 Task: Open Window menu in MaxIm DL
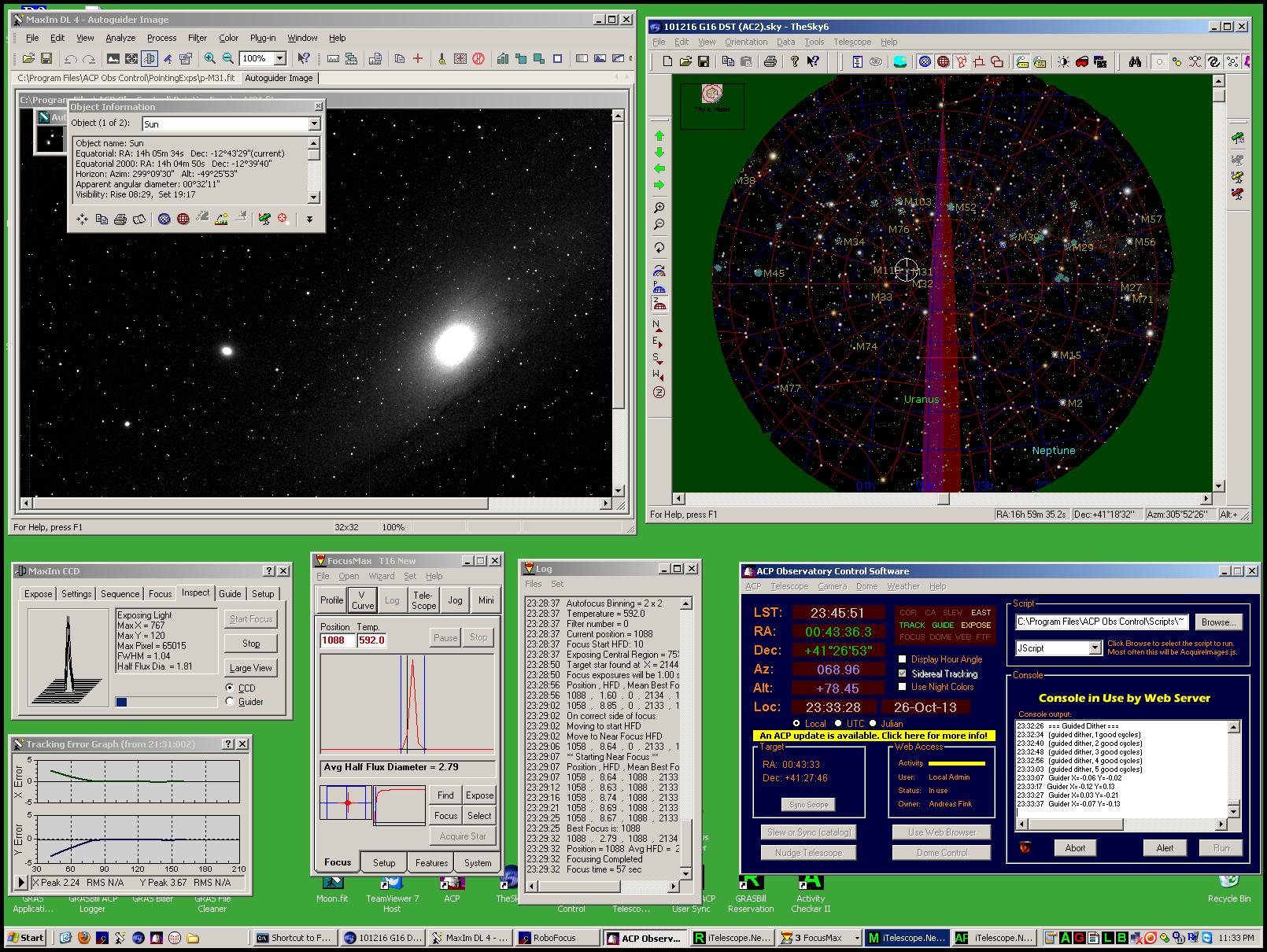pos(302,38)
